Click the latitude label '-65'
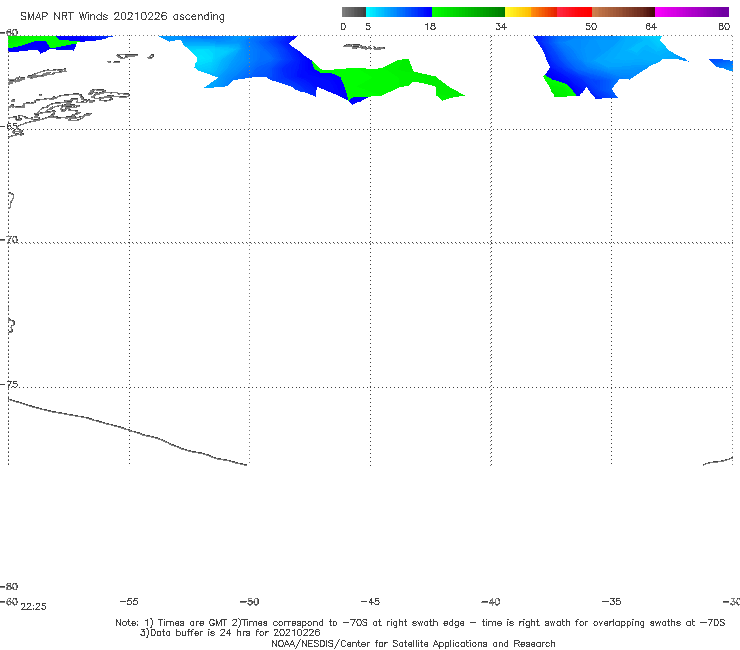The image size is (740, 650). pyautogui.click(x=9, y=126)
